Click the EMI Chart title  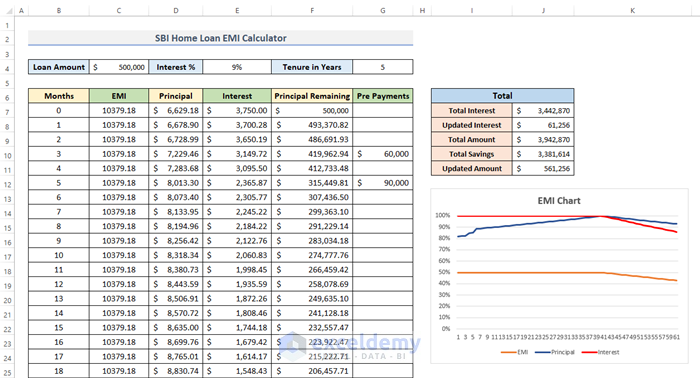pos(559,201)
